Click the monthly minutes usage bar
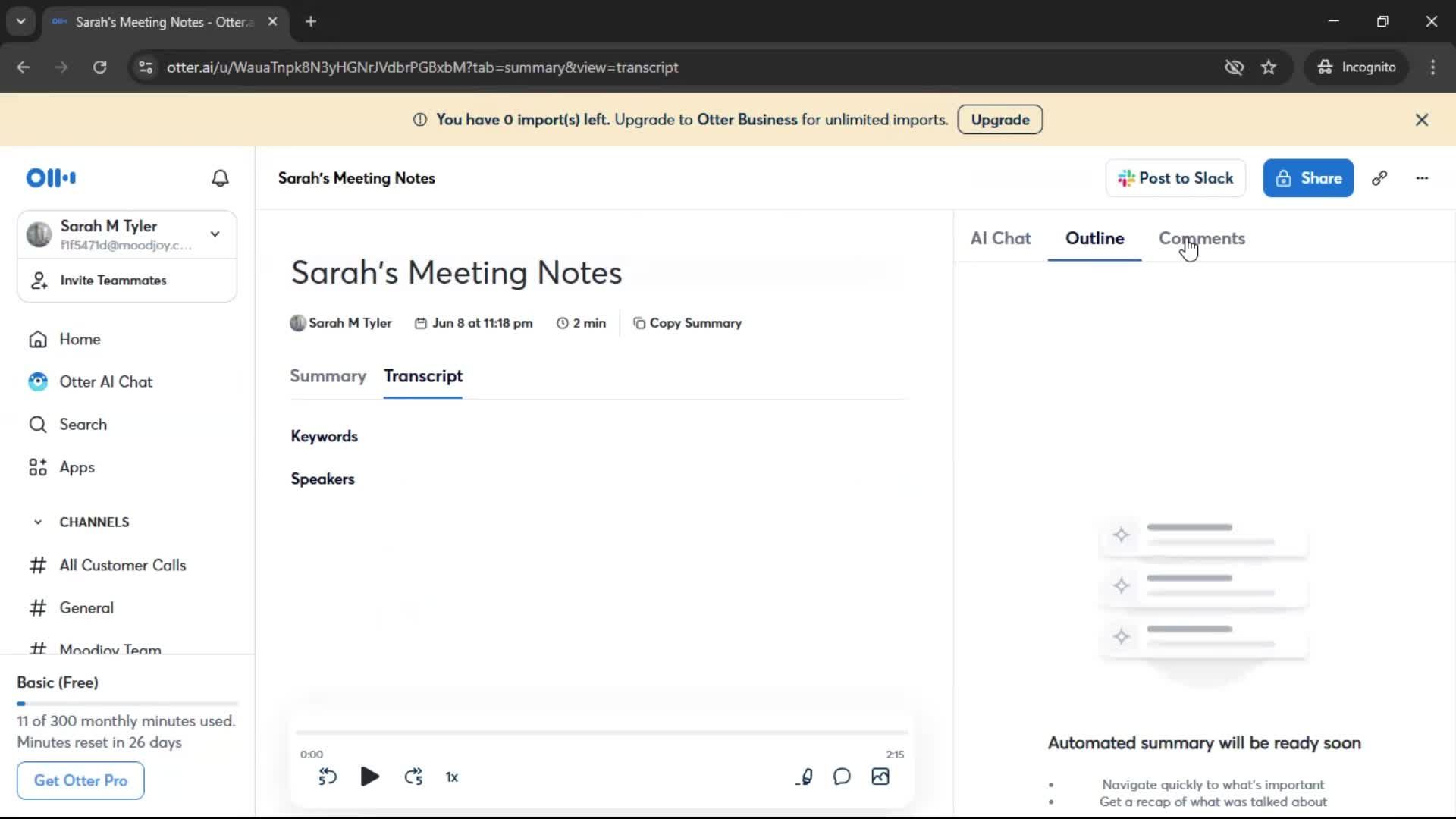 point(127,704)
